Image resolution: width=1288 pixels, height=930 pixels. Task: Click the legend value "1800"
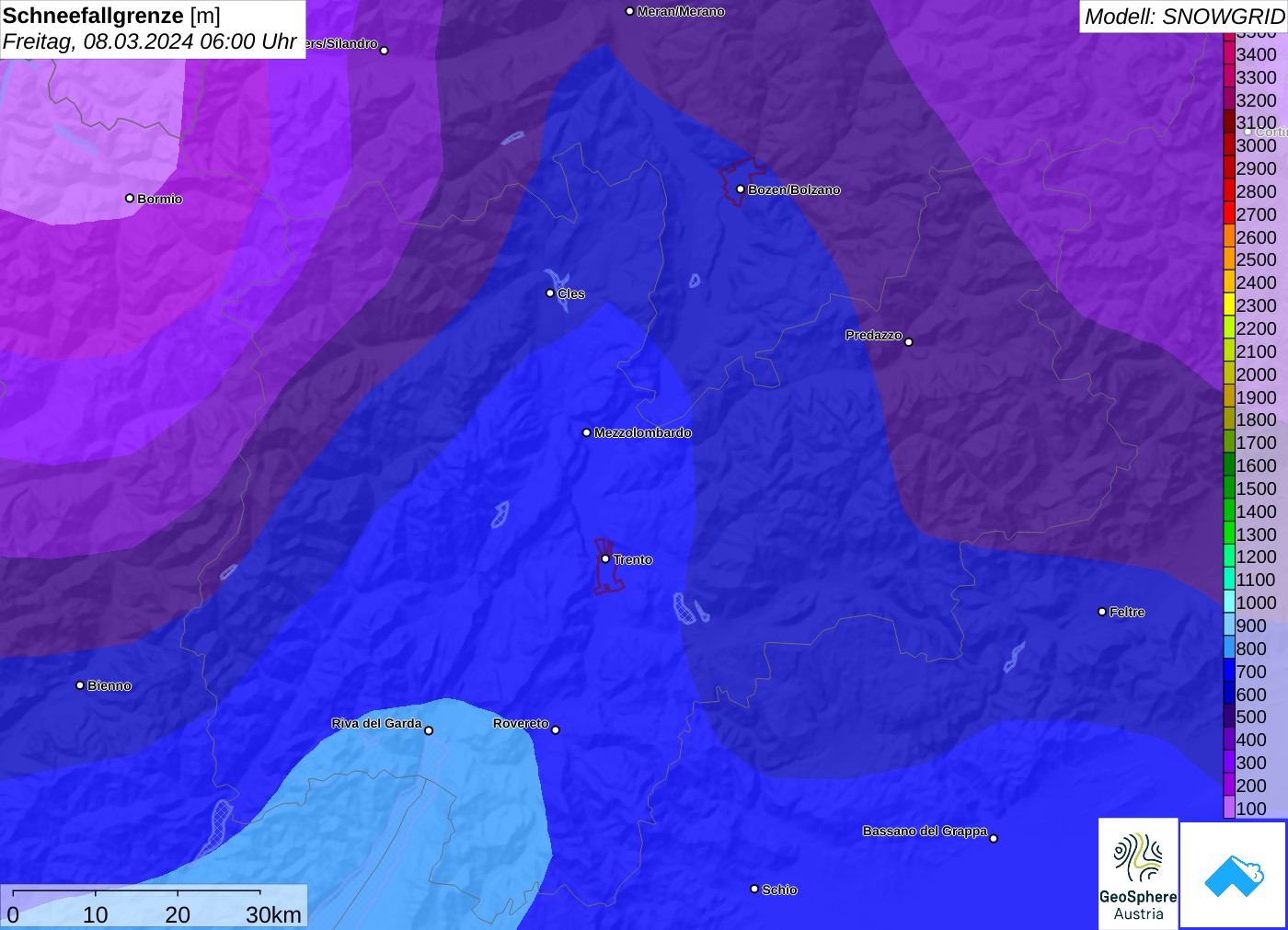coord(1257,419)
